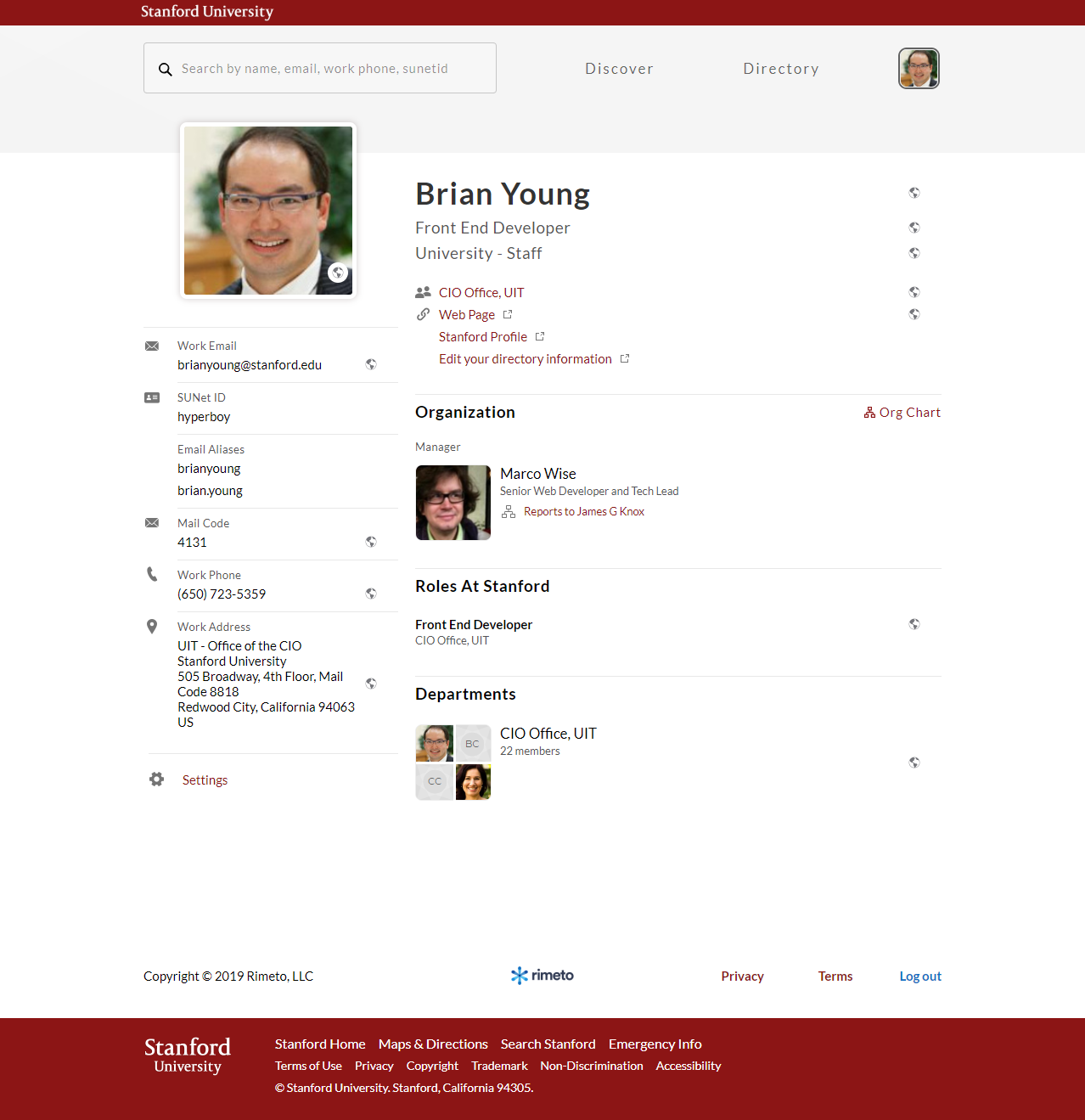Open the Org Chart link
Image resolution: width=1085 pixels, height=1120 pixels.
[x=902, y=412]
